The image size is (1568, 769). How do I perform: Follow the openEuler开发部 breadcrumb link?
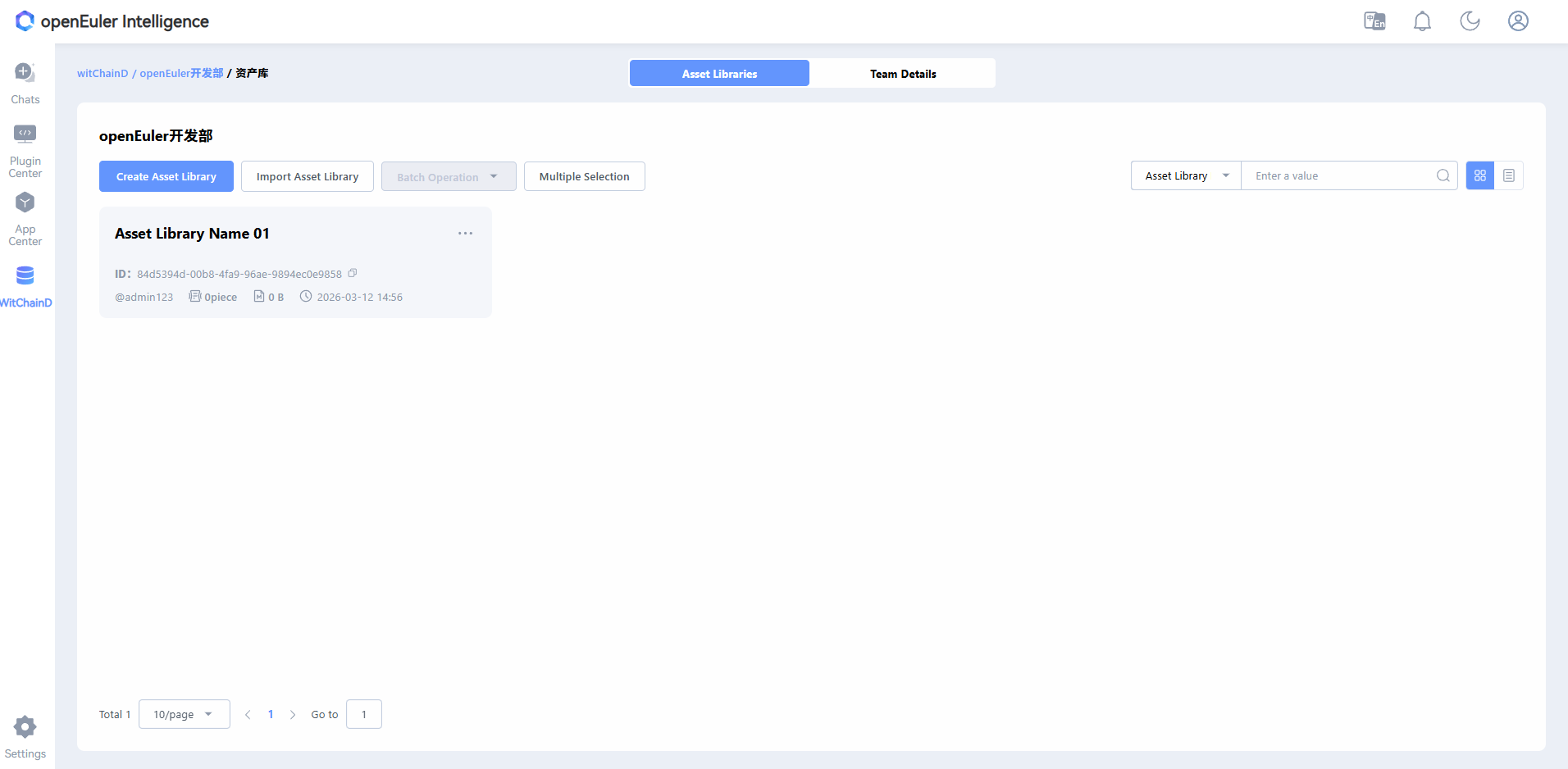click(181, 73)
